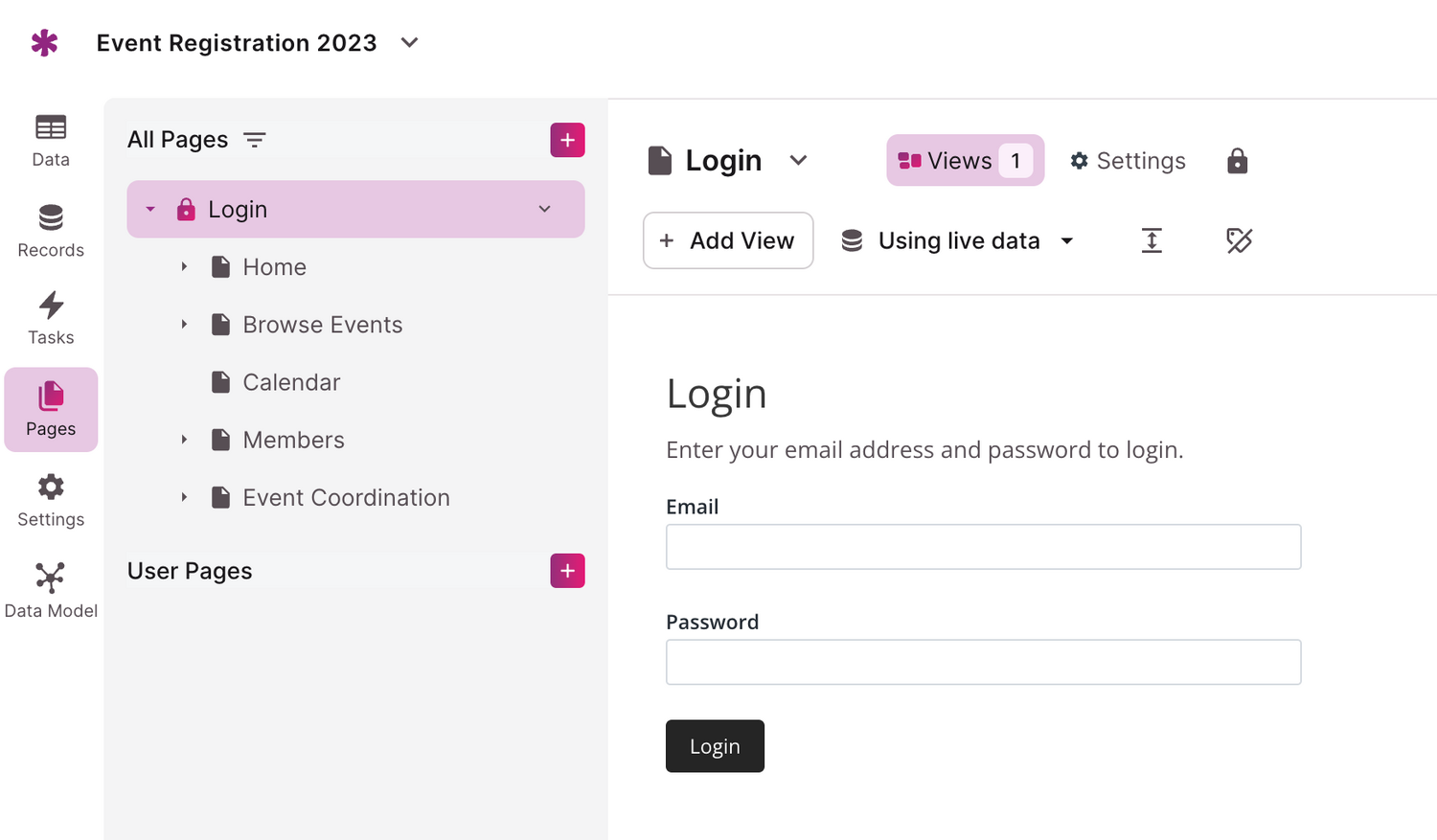This screenshot has width=1437, height=840.
Task: Add a new page to All Pages
Action: click(x=567, y=140)
